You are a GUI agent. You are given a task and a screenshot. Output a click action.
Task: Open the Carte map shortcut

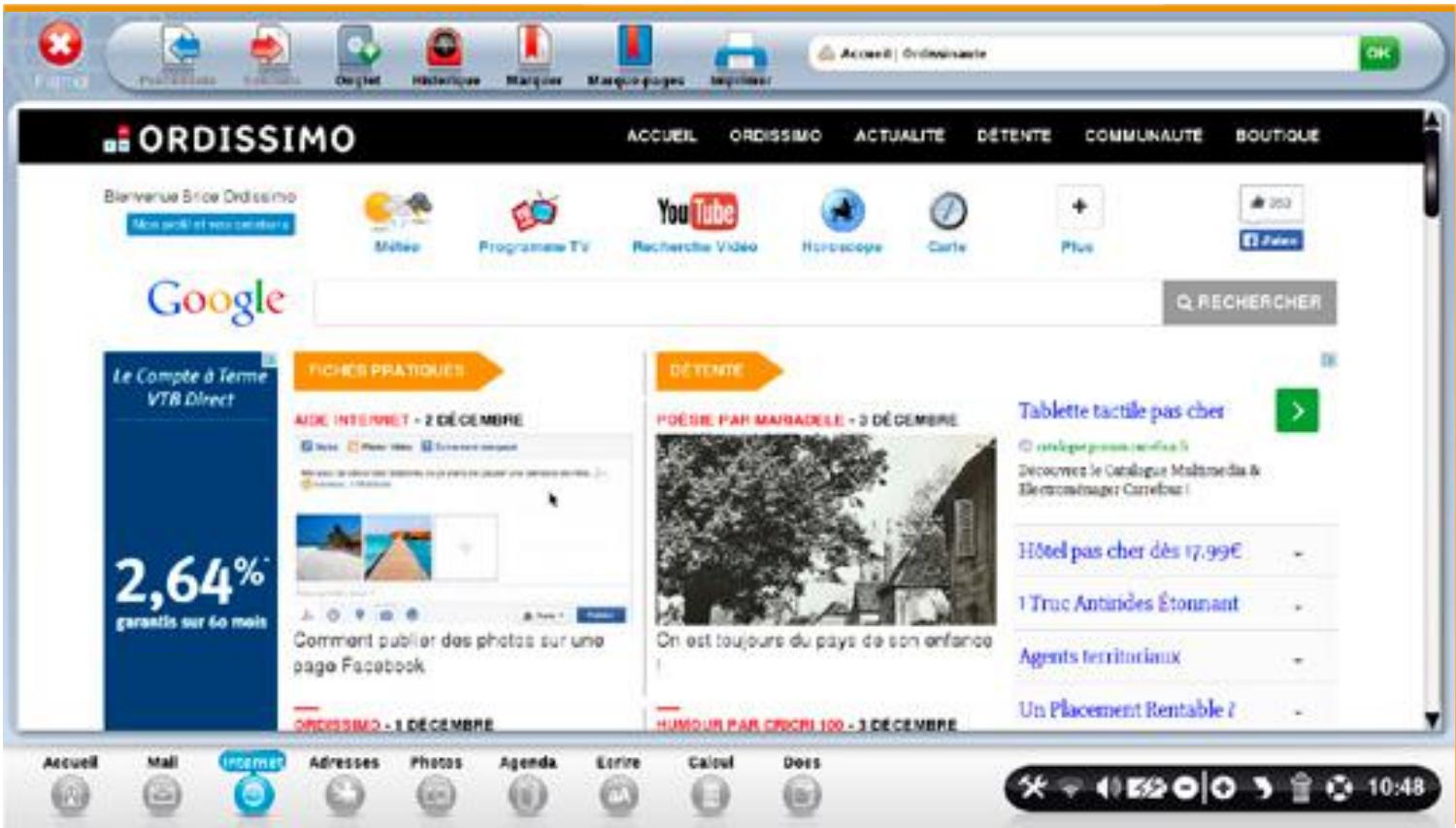pos(947,221)
